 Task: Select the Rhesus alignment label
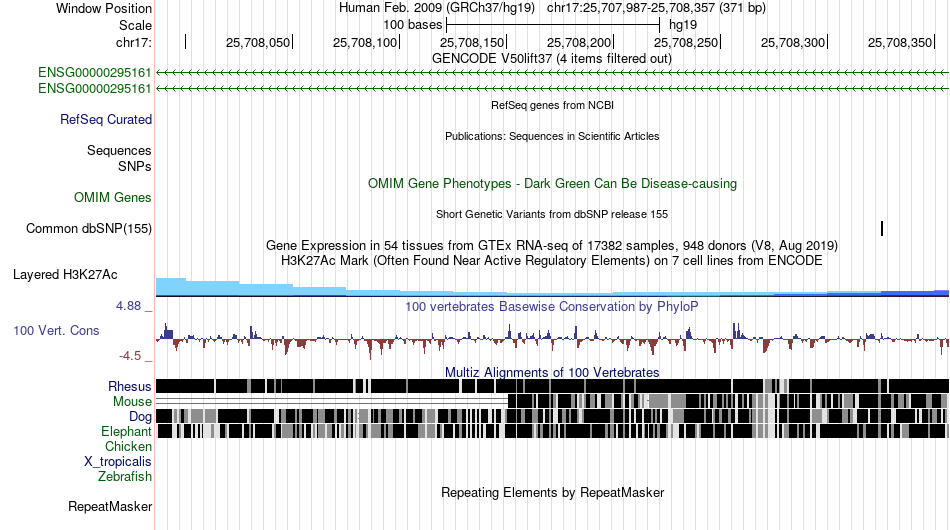pos(130,386)
